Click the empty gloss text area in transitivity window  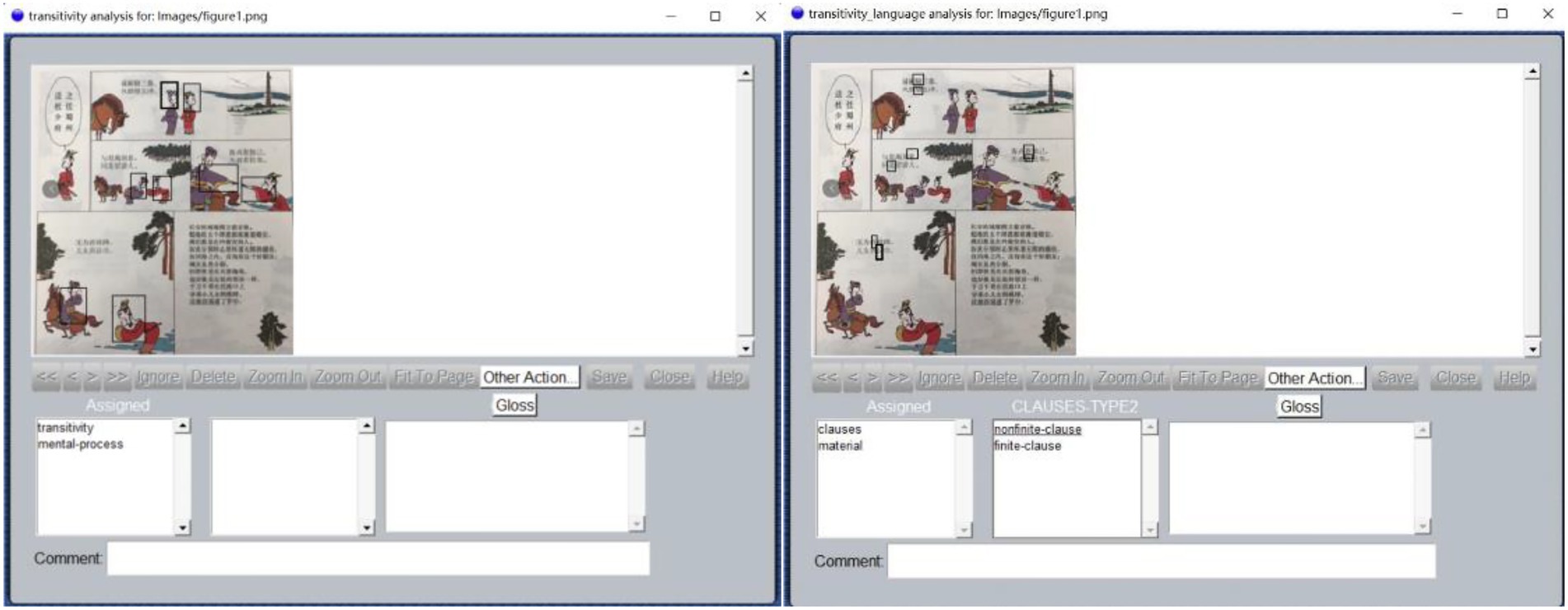coord(507,476)
